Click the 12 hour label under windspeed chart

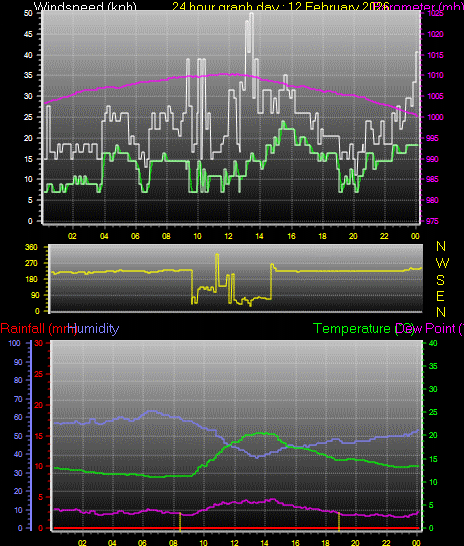[228, 236]
